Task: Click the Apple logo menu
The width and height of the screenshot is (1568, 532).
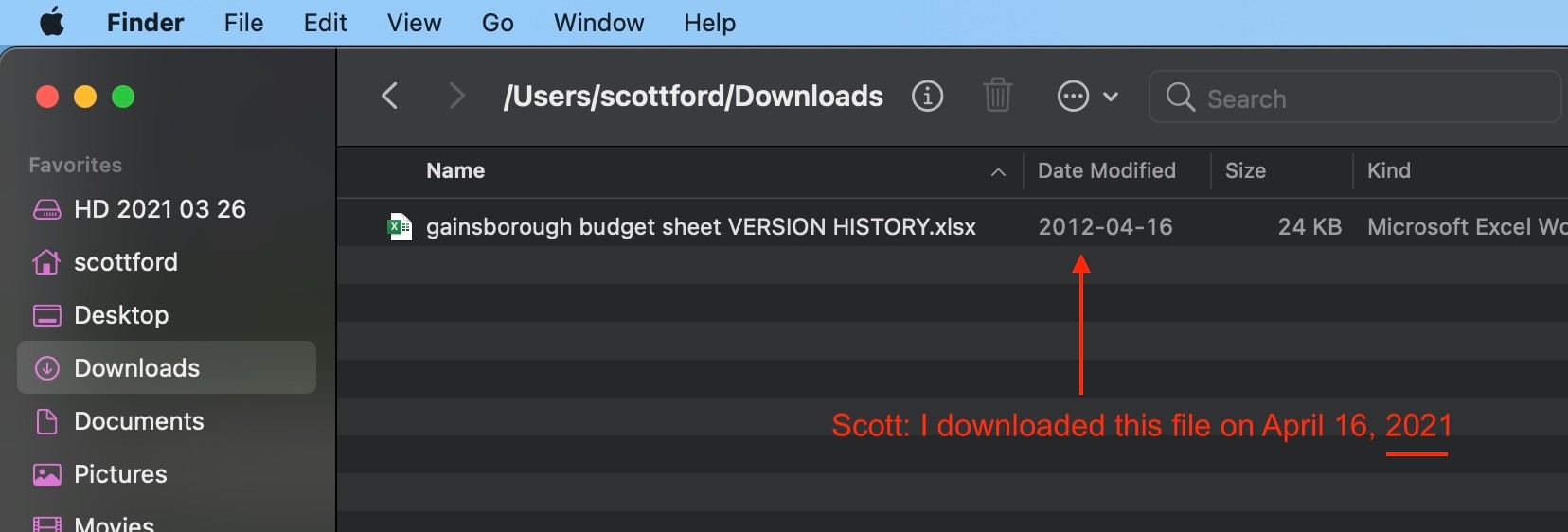Action: pyautogui.click(x=52, y=22)
